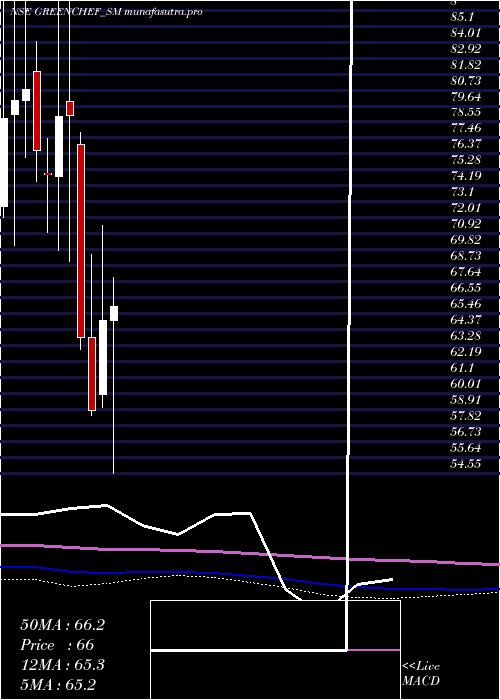Click the 58.91 price axis label

pos(466,400)
